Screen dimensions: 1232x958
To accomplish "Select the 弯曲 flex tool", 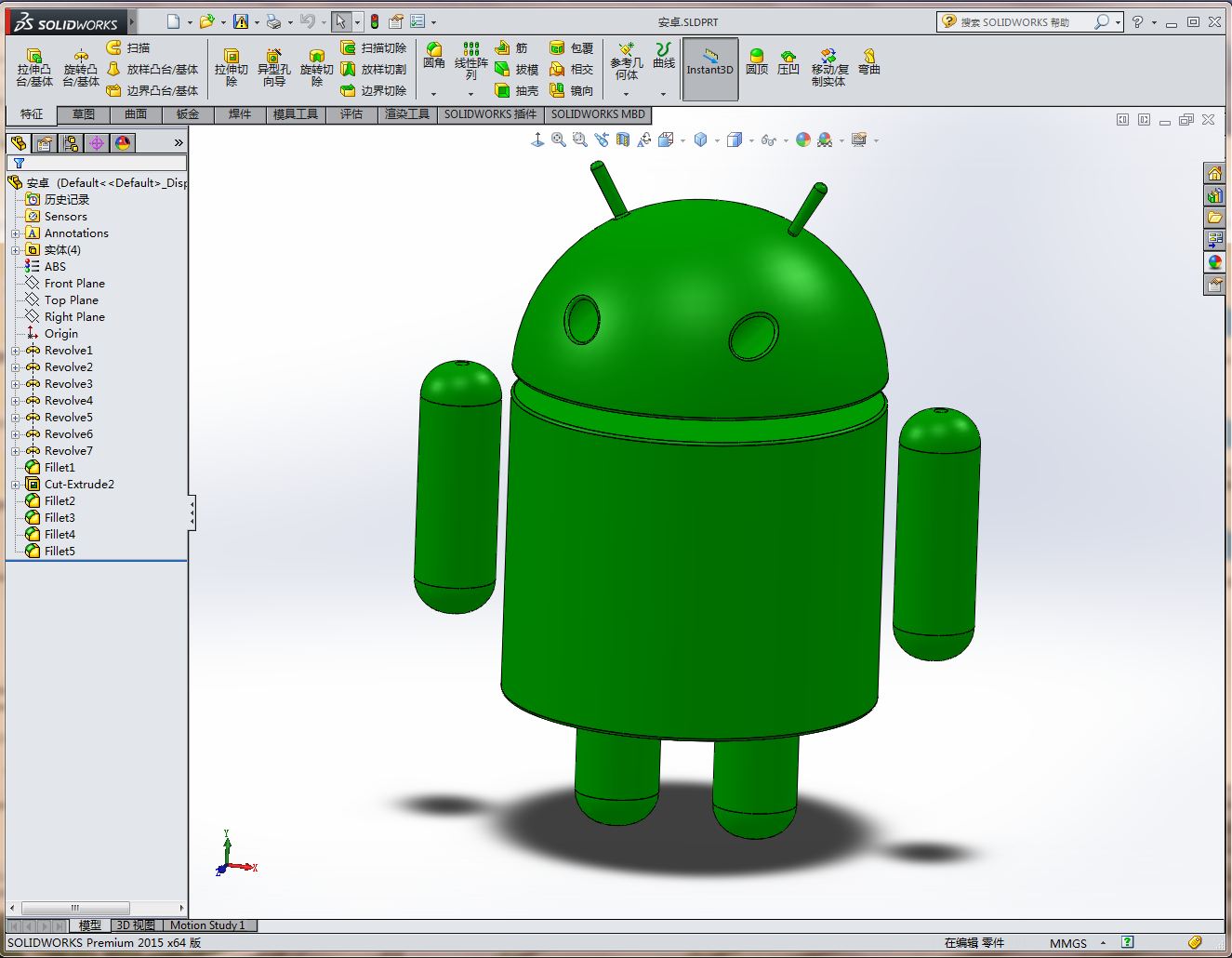I will pos(868,61).
